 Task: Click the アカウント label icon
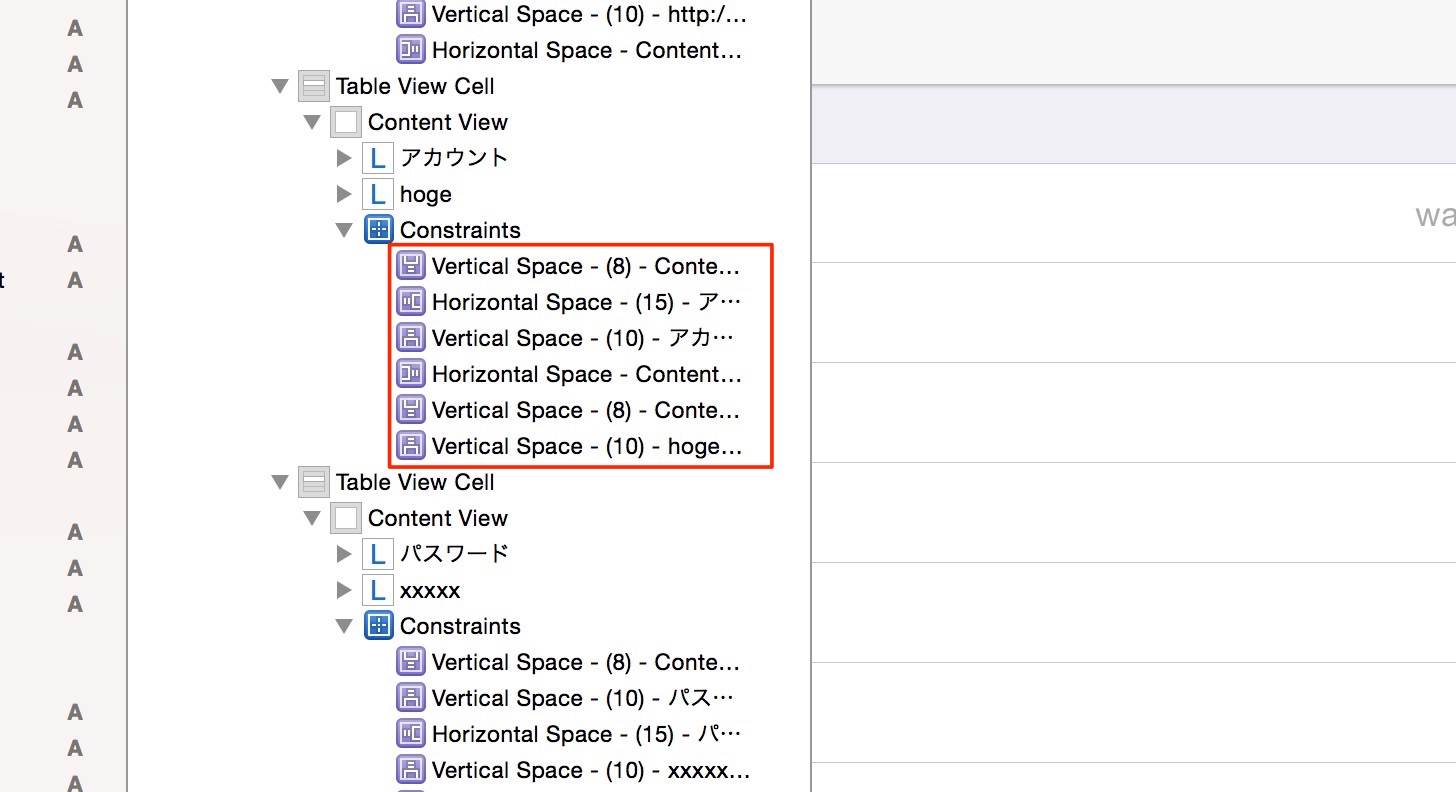377,158
